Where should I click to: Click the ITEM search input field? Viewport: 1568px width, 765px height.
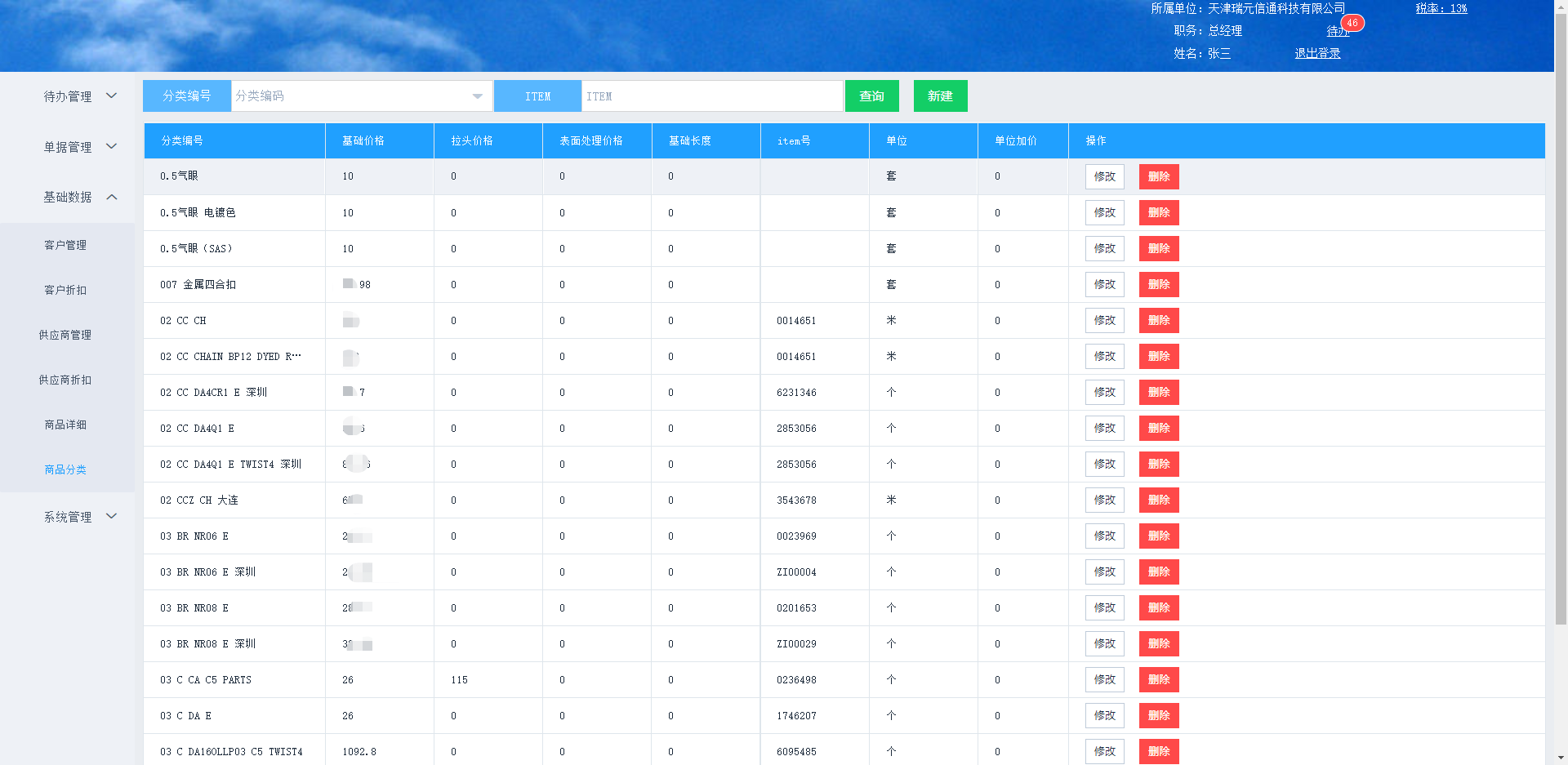pyautogui.click(x=711, y=96)
